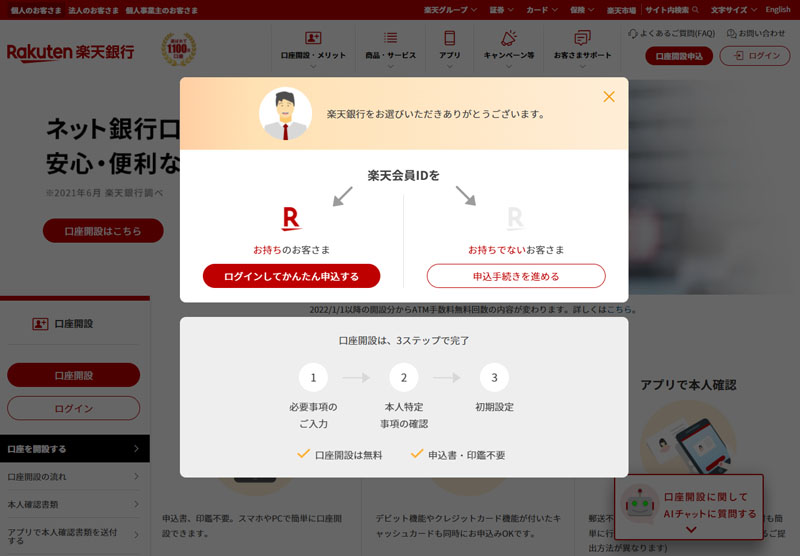Click the Rakuten 楽天銀行 header logo
This screenshot has width=800, height=556.
pyautogui.click(x=70, y=52)
